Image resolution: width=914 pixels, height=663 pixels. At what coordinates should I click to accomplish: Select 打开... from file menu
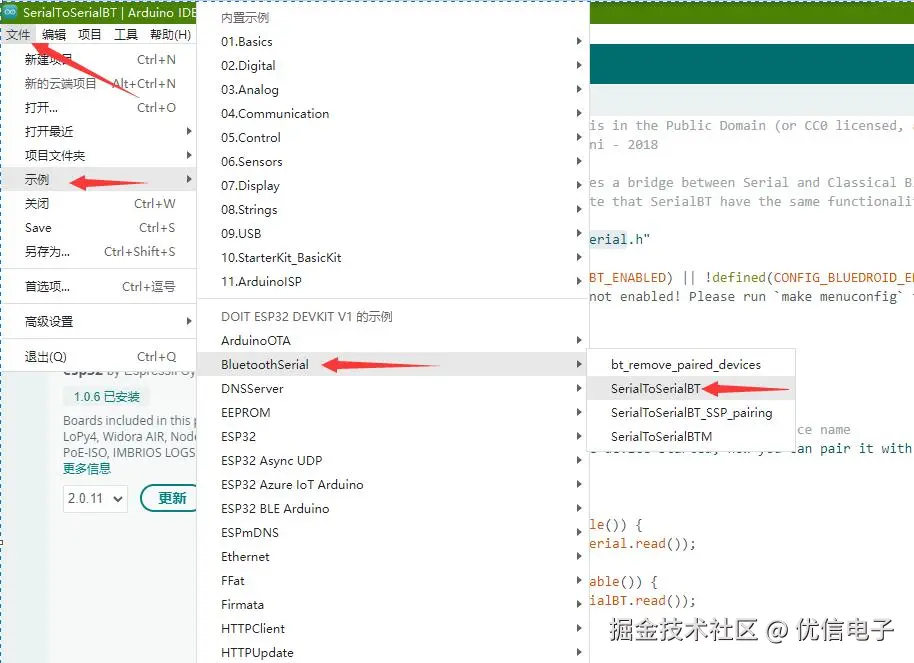[x=100, y=107]
